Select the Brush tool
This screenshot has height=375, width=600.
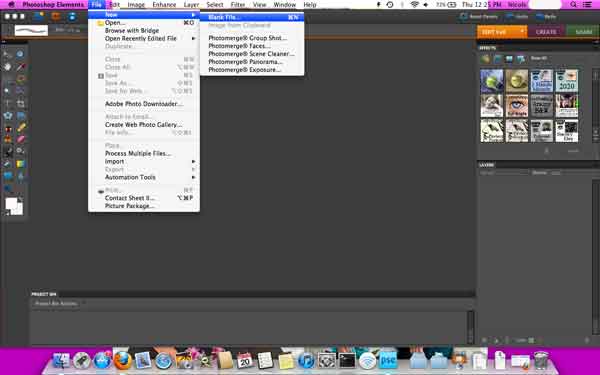(7, 152)
